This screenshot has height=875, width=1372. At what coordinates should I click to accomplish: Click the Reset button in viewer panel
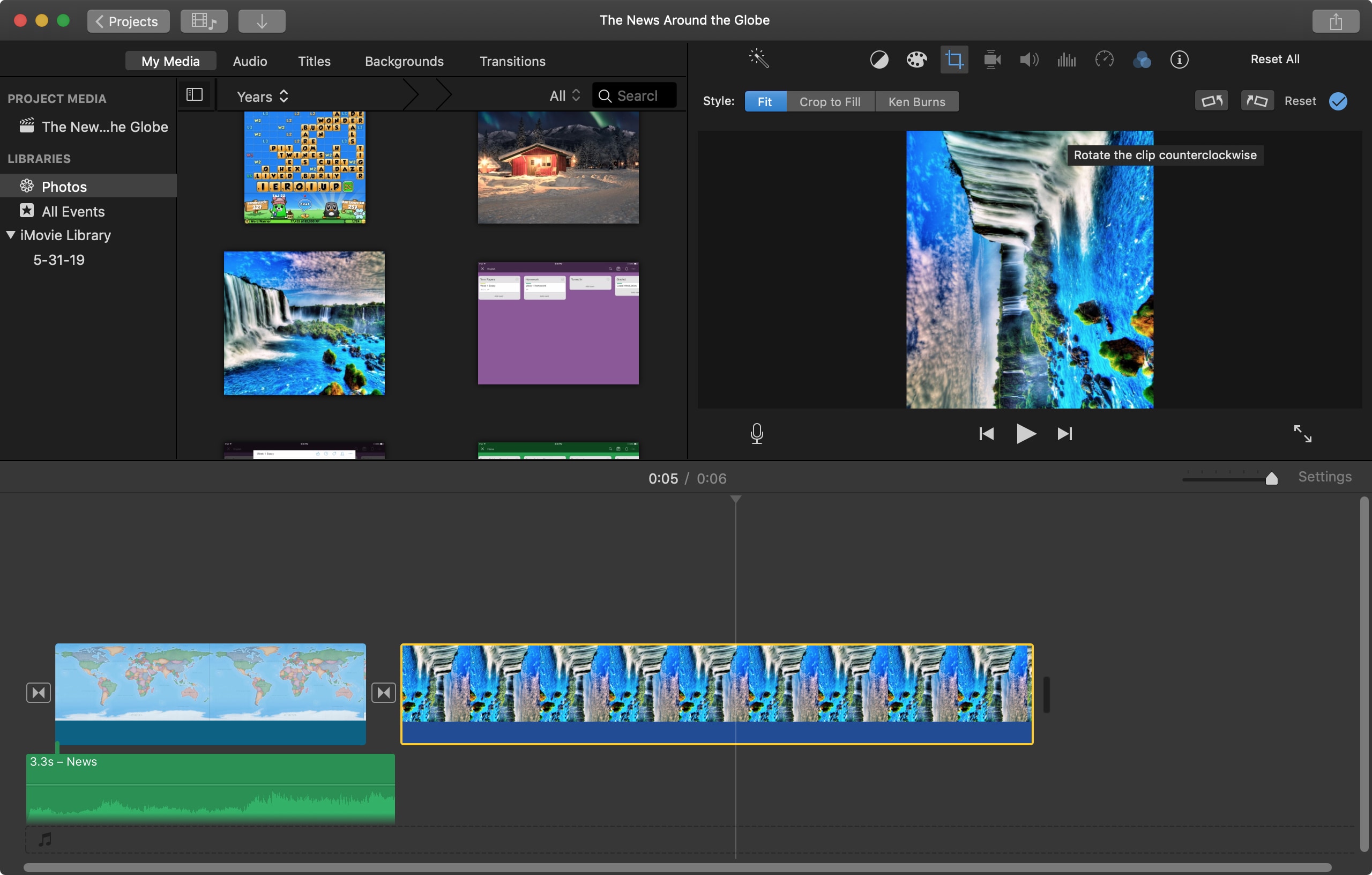pyautogui.click(x=1299, y=101)
